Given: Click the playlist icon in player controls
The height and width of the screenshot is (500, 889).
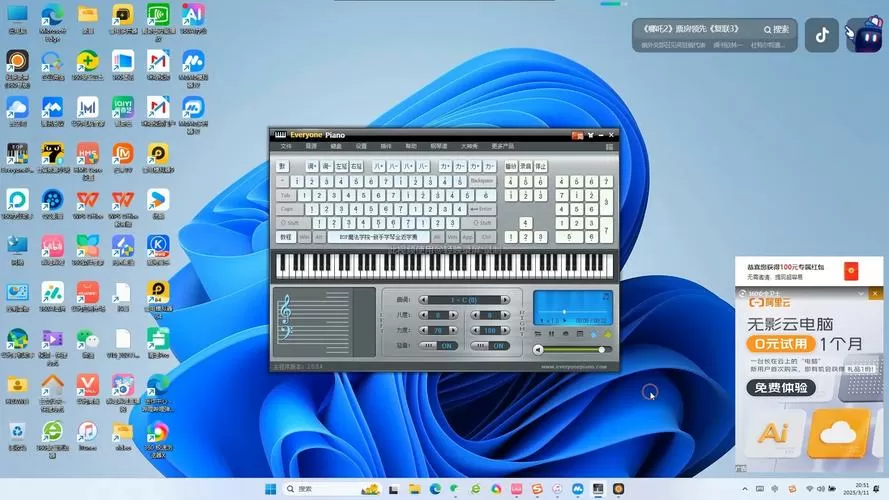Looking at the screenshot, I should point(579,334).
